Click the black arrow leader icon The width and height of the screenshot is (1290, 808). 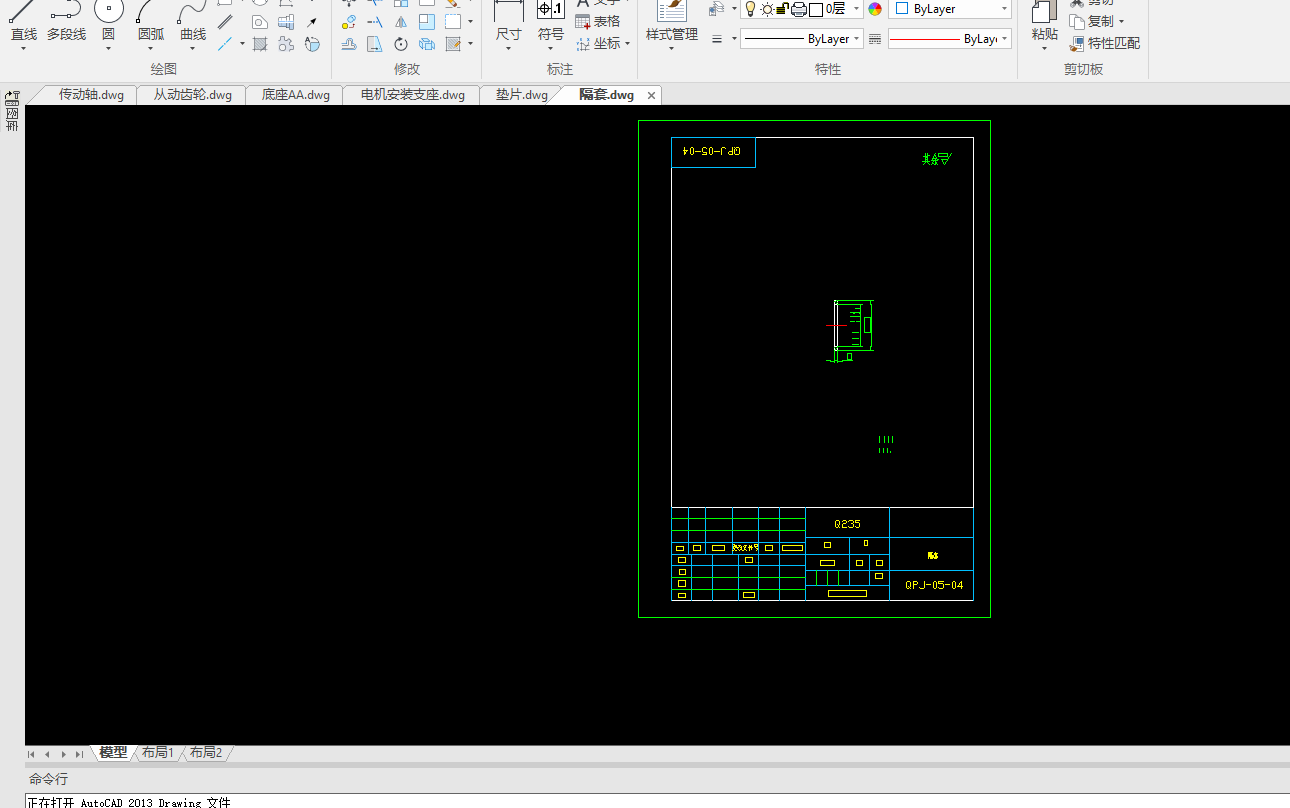312,22
